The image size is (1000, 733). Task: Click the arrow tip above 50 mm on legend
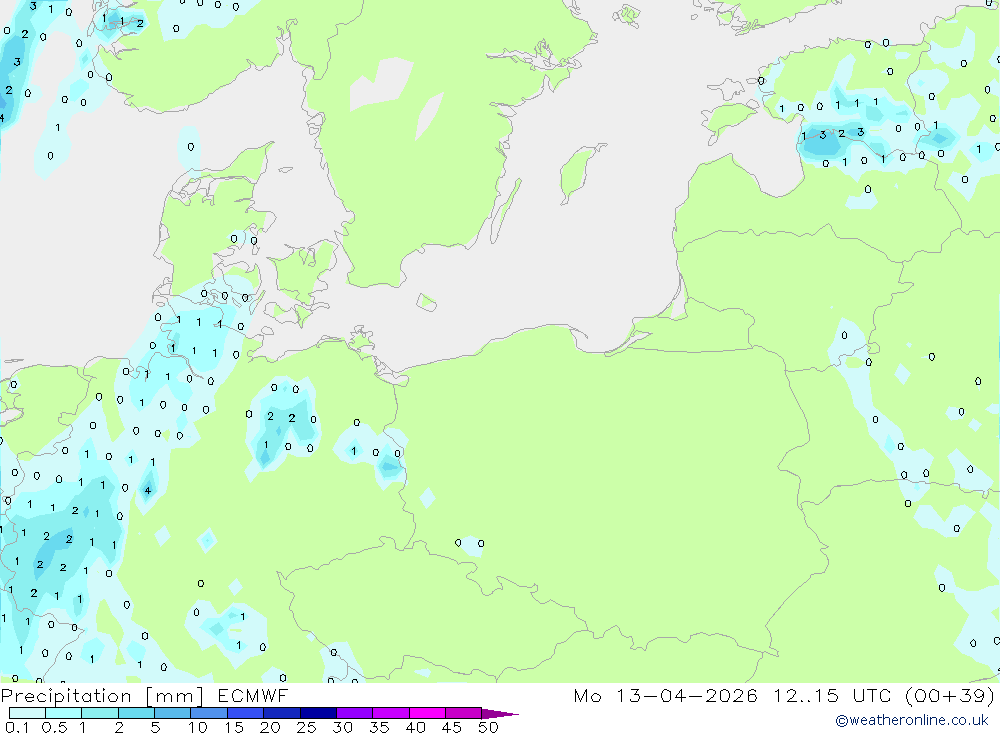[500, 713]
